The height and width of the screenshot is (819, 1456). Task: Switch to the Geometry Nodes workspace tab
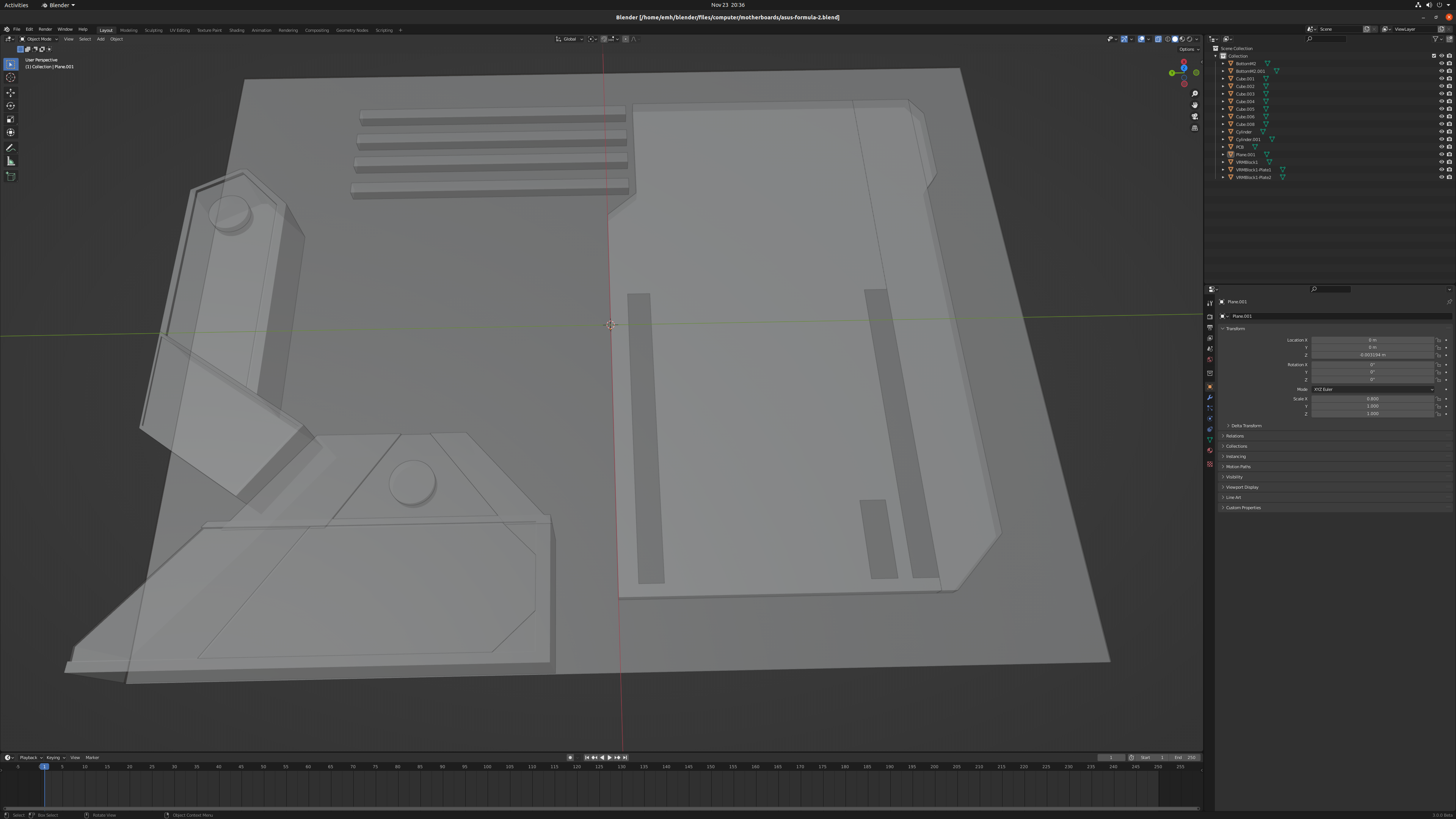(x=351, y=30)
